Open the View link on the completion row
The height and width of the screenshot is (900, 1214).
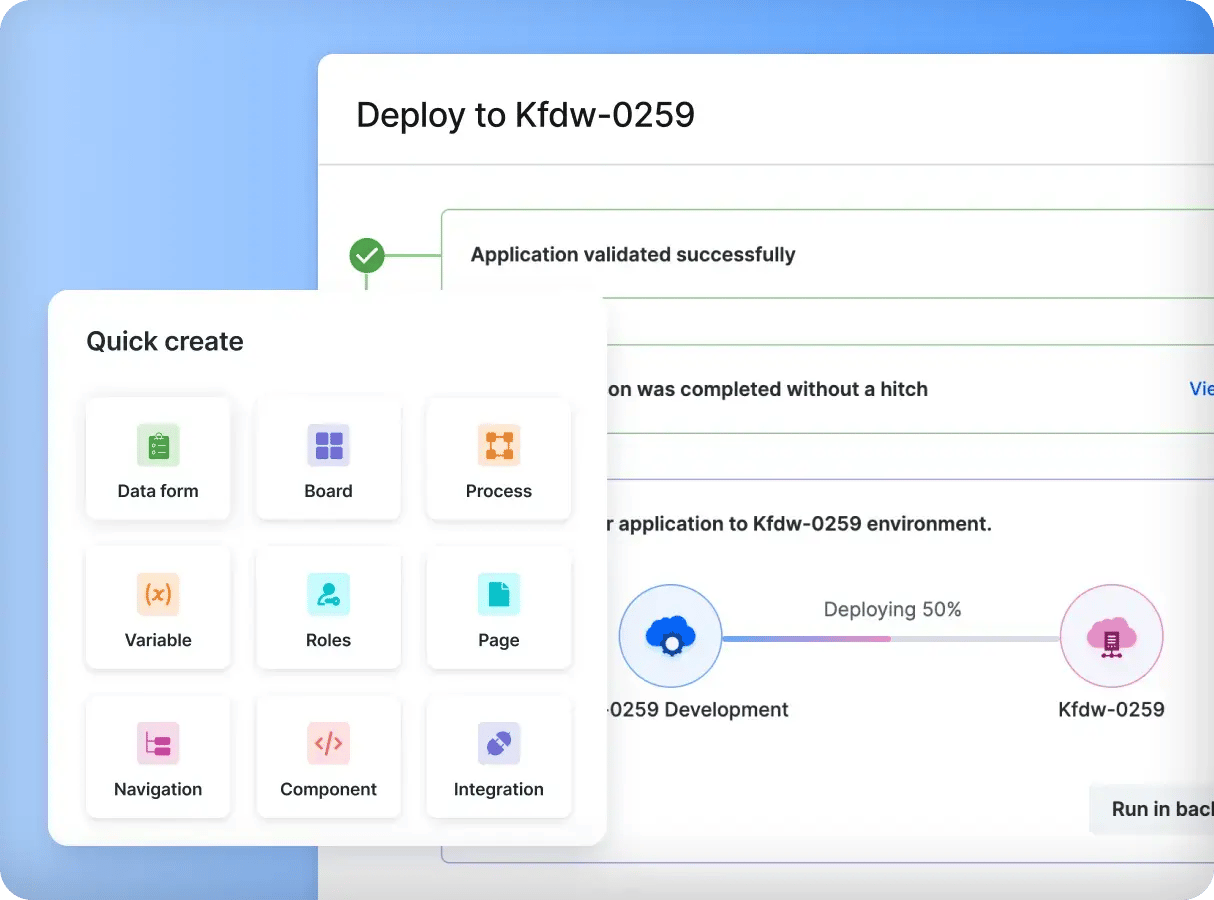point(1201,389)
